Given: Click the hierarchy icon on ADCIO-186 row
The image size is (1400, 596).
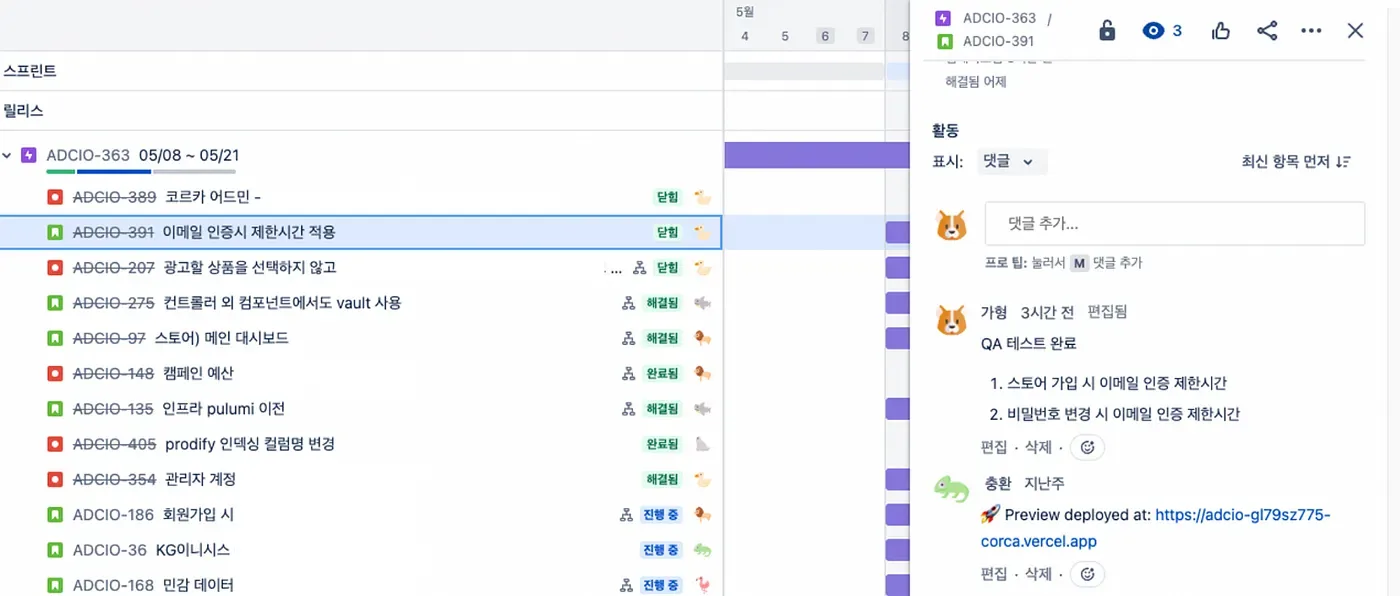Looking at the screenshot, I should [x=627, y=515].
